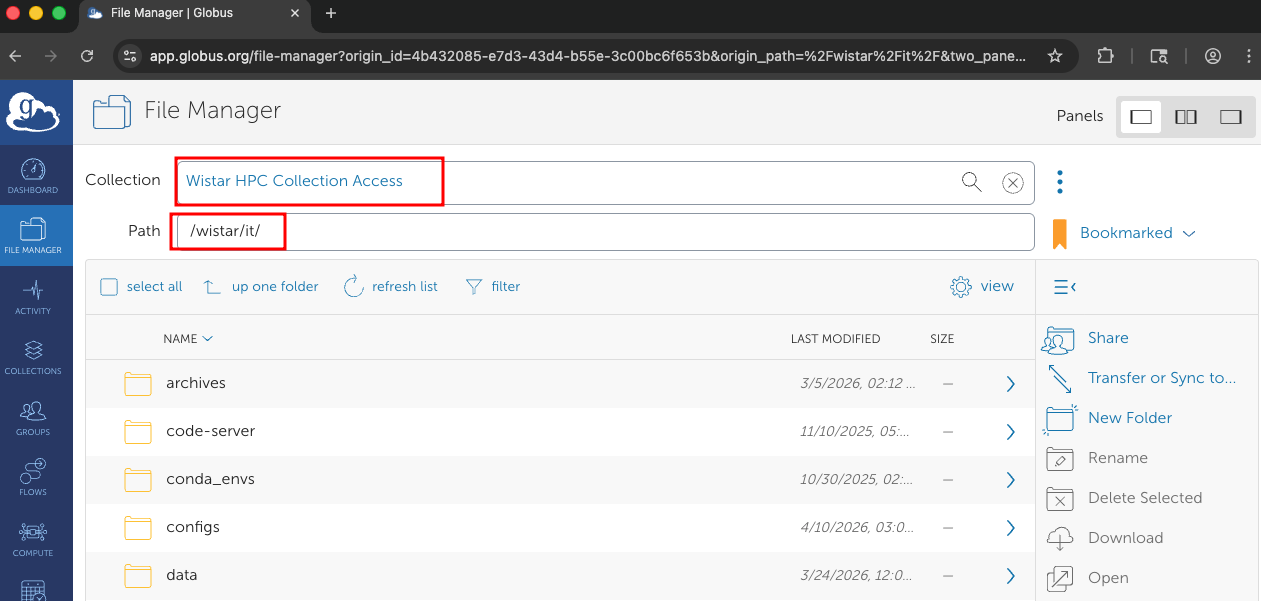Open a new browser tab

331,13
